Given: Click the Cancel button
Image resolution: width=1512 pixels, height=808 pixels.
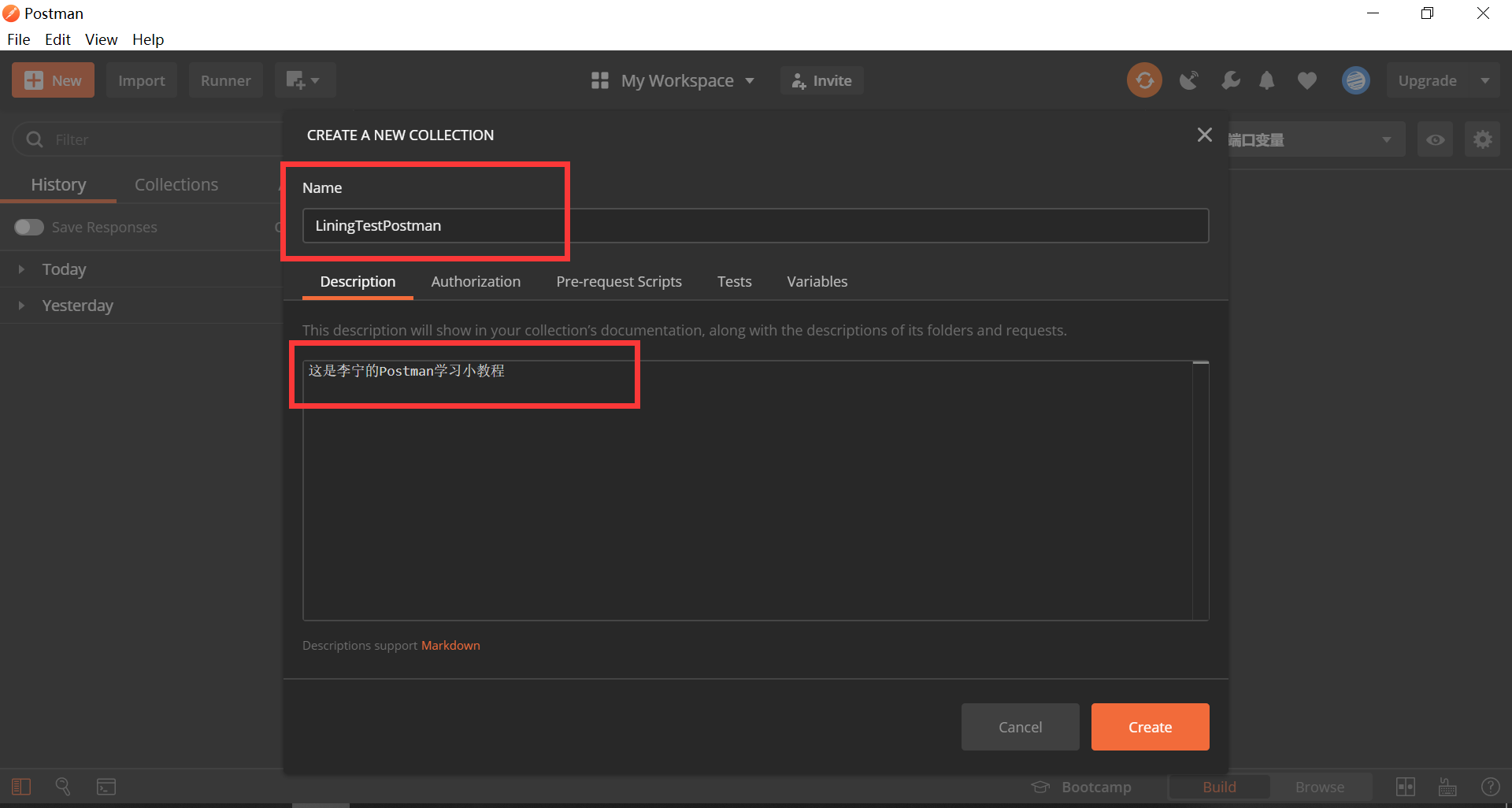Looking at the screenshot, I should pyautogui.click(x=1020, y=727).
